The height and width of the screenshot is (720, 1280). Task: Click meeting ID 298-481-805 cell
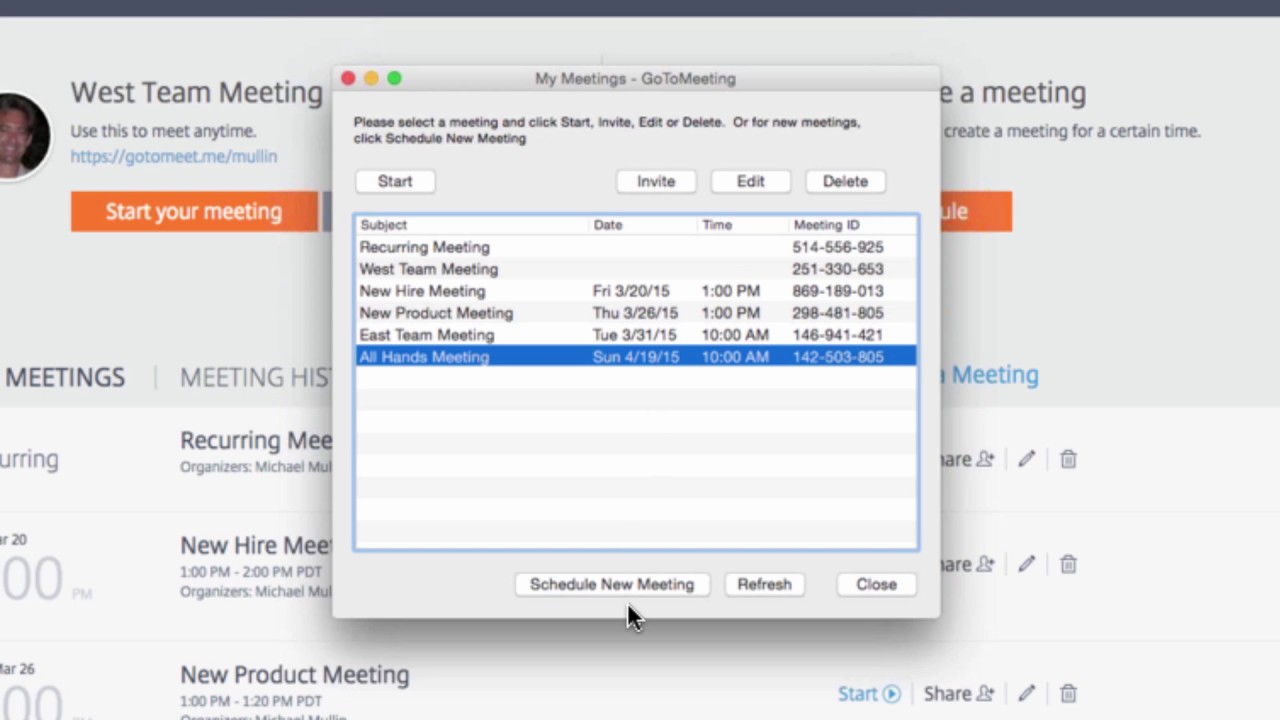[x=838, y=313]
